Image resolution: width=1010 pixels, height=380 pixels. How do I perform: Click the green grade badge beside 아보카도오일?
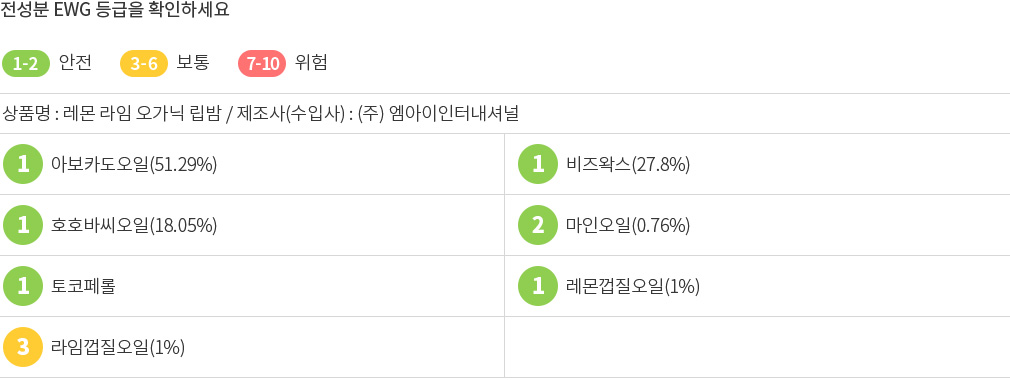click(x=23, y=164)
